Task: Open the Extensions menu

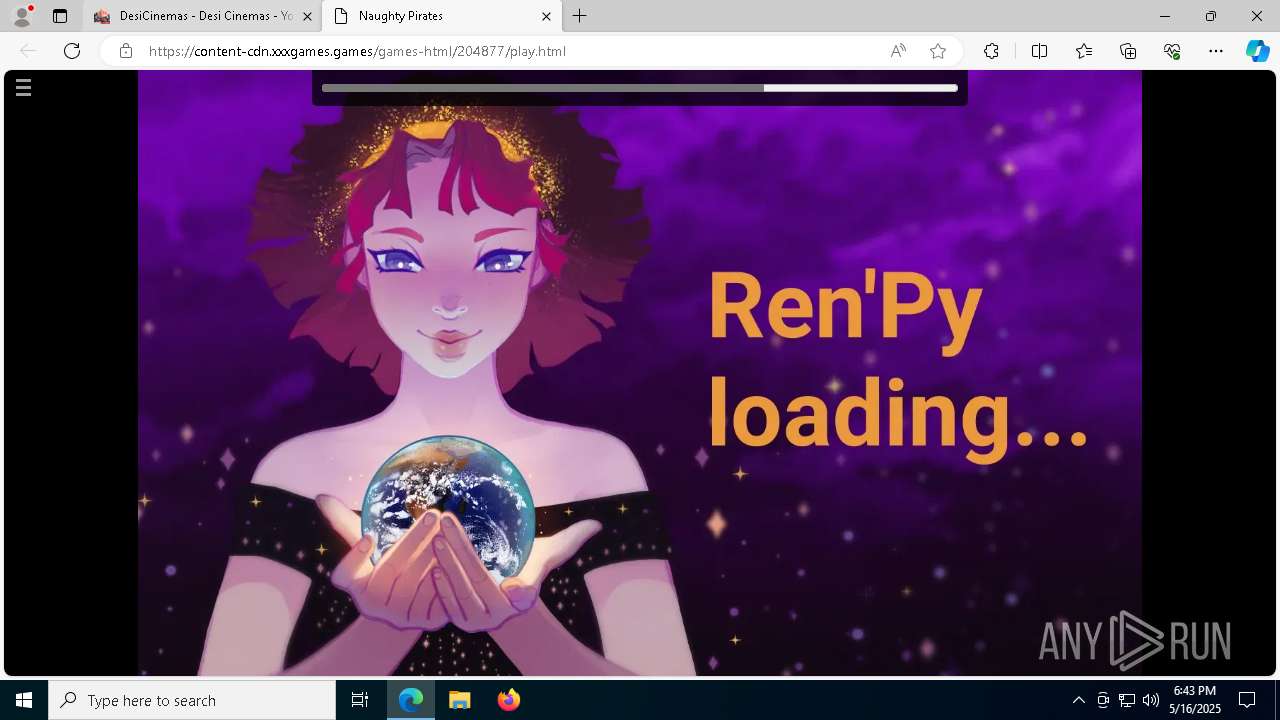Action: (991, 51)
